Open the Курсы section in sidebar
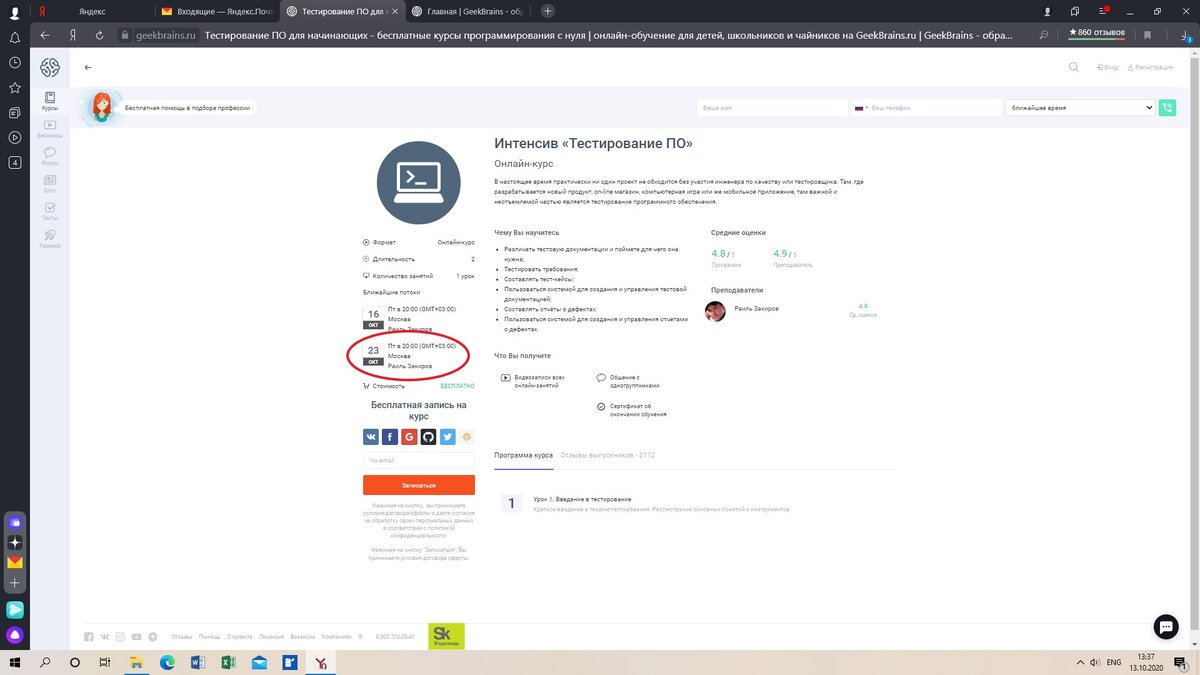Screen dimensions: 1200x675 point(50,101)
